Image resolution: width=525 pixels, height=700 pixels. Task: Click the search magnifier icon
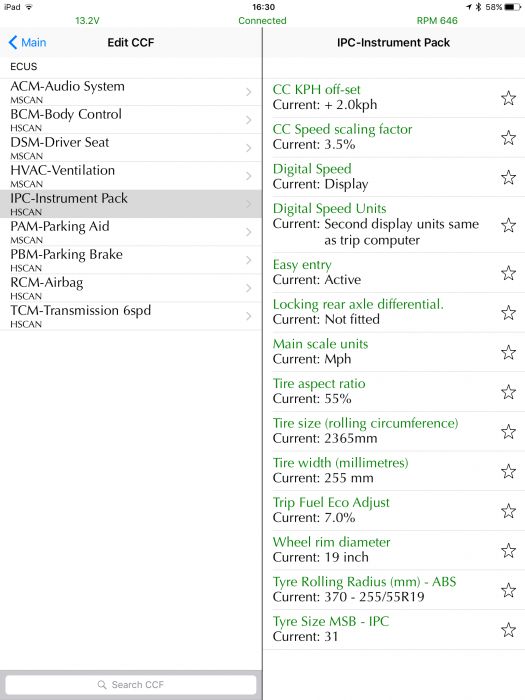(102, 684)
